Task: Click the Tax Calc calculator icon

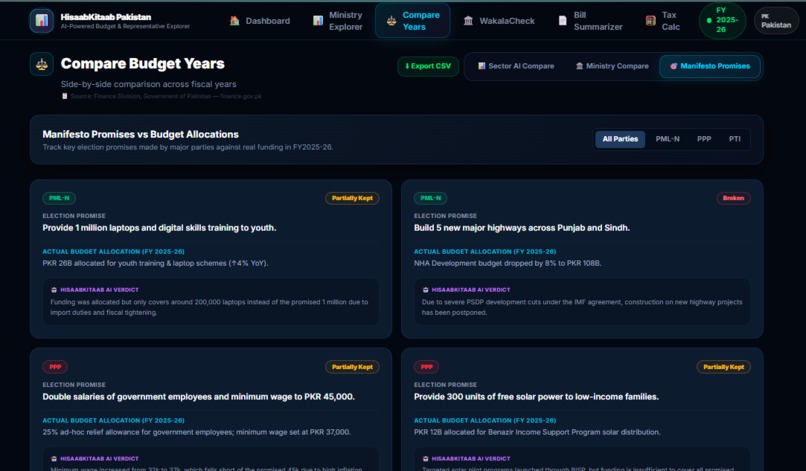Action: click(650, 21)
